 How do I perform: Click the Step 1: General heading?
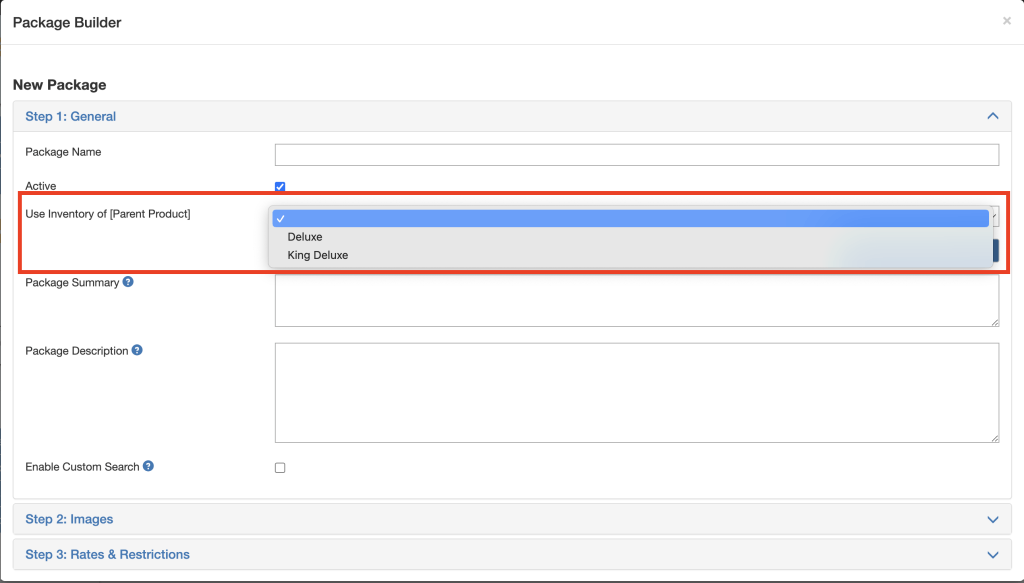(x=70, y=116)
